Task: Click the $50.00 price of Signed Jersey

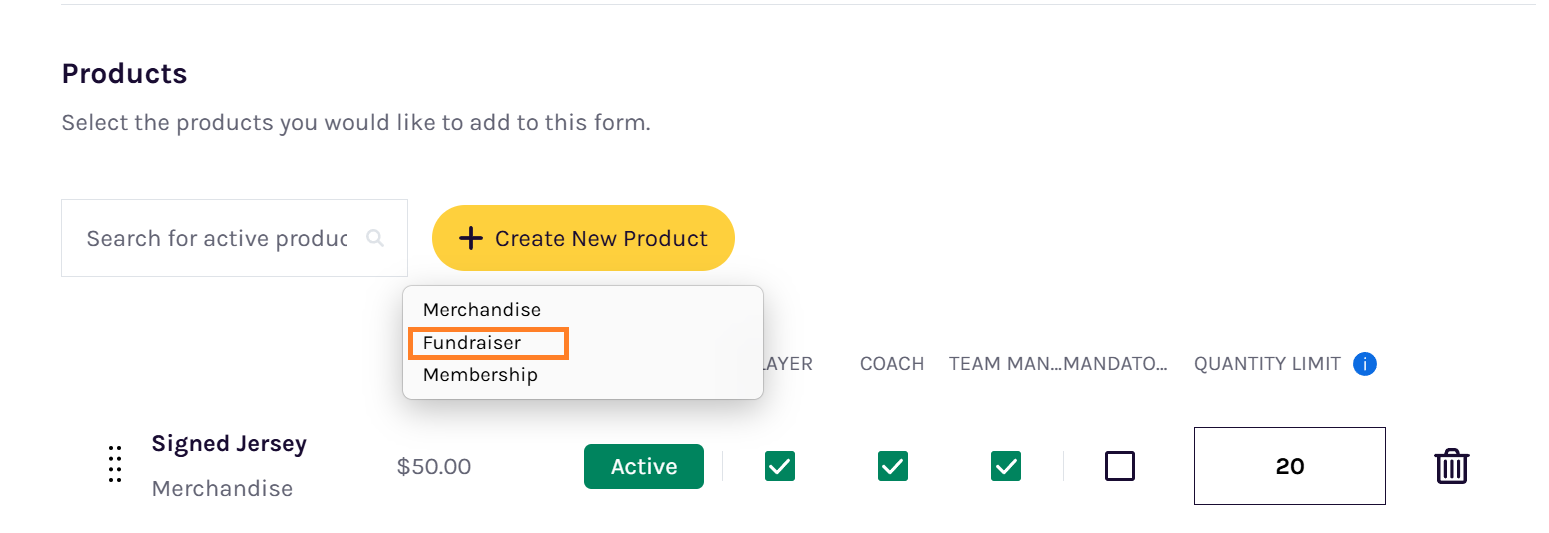Action: (434, 466)
